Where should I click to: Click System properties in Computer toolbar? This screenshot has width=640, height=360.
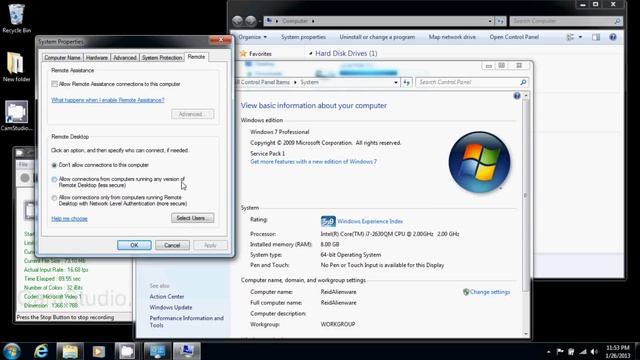(x=303, y=37)
